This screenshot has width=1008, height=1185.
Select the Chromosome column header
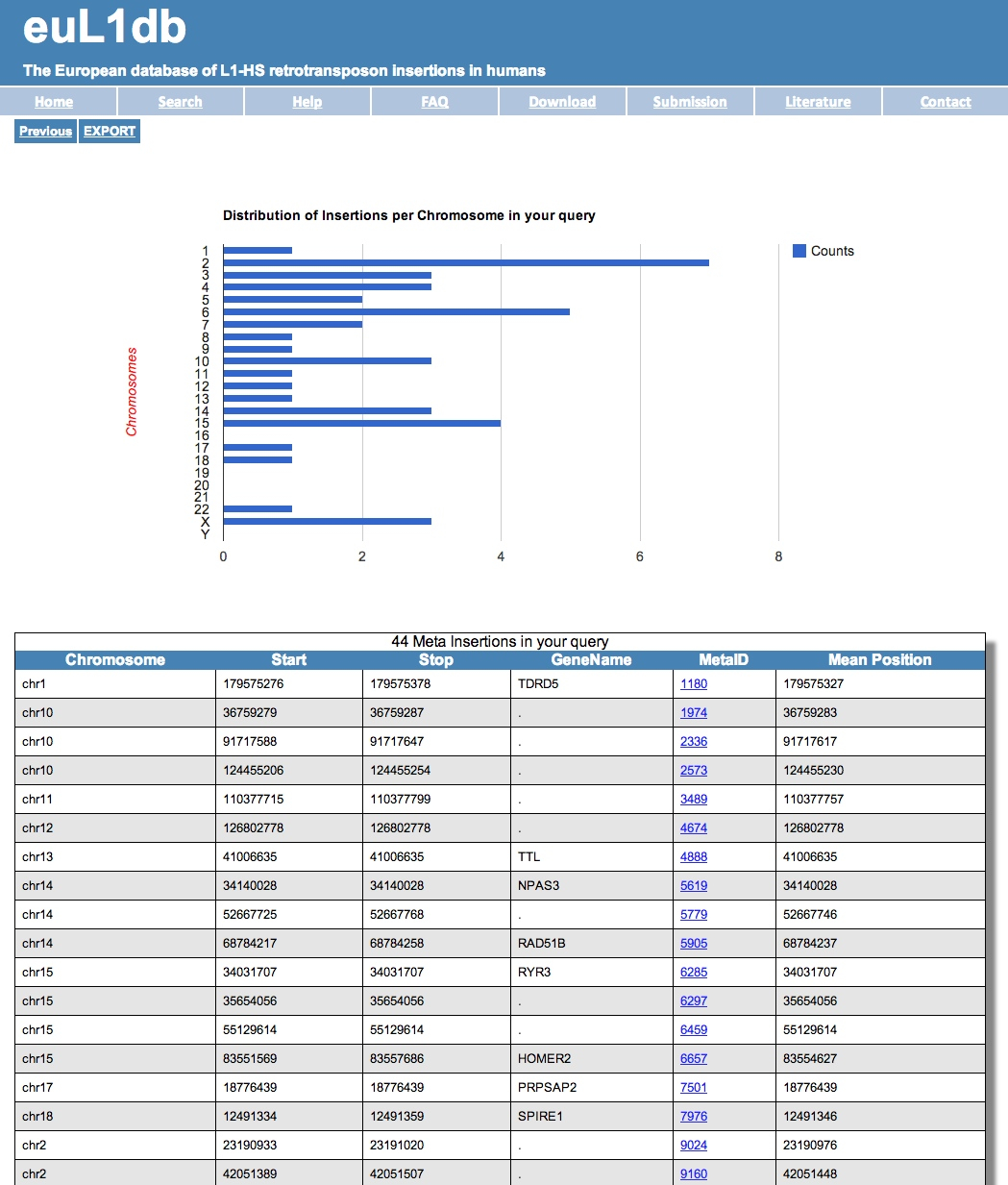pos(115,660)
